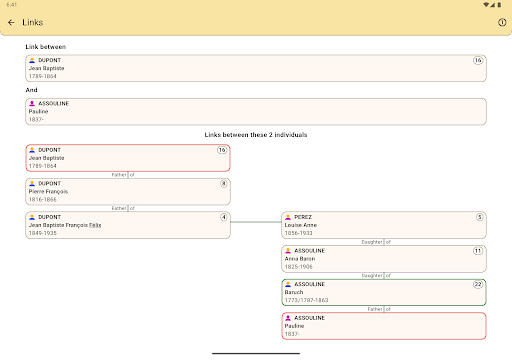Tap the wifi status icon

click(486, 5)
